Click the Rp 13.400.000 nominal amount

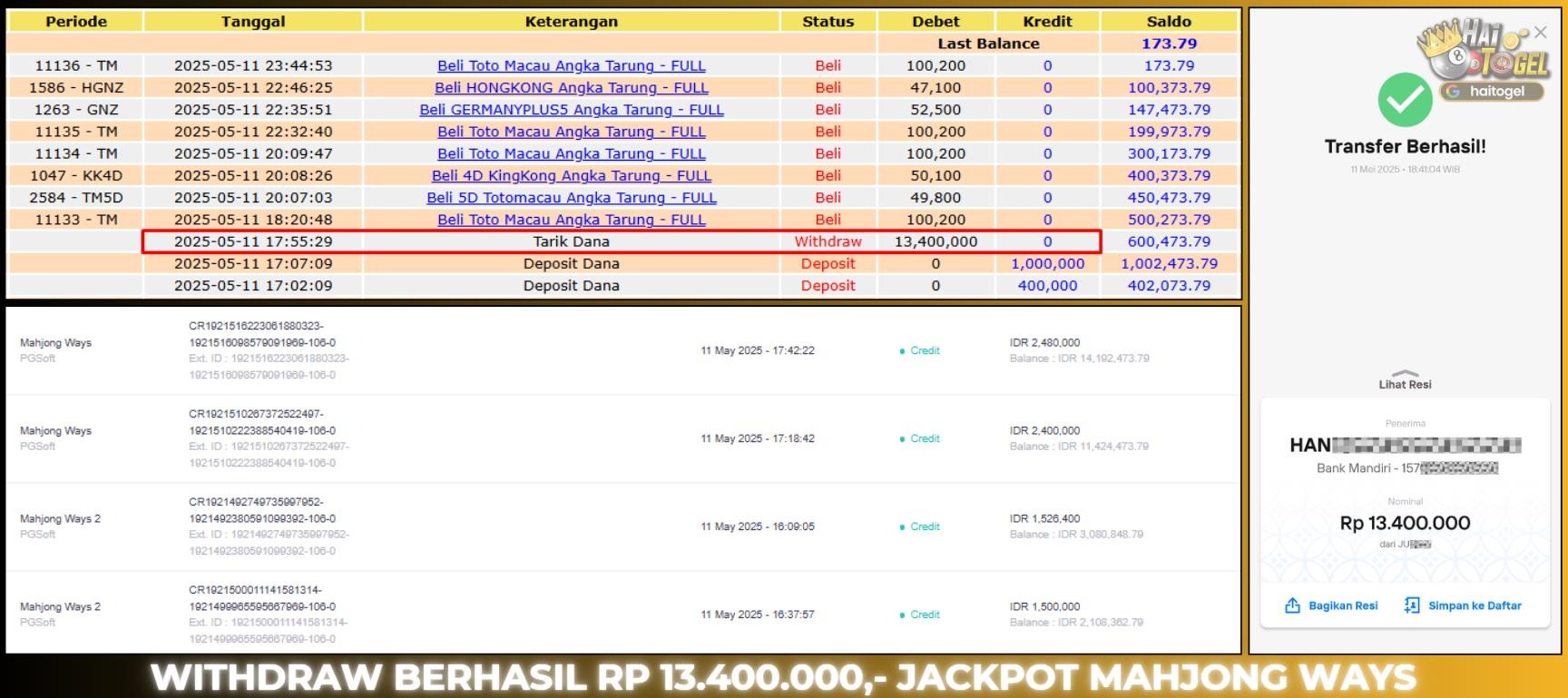(x=1405, y=523)
